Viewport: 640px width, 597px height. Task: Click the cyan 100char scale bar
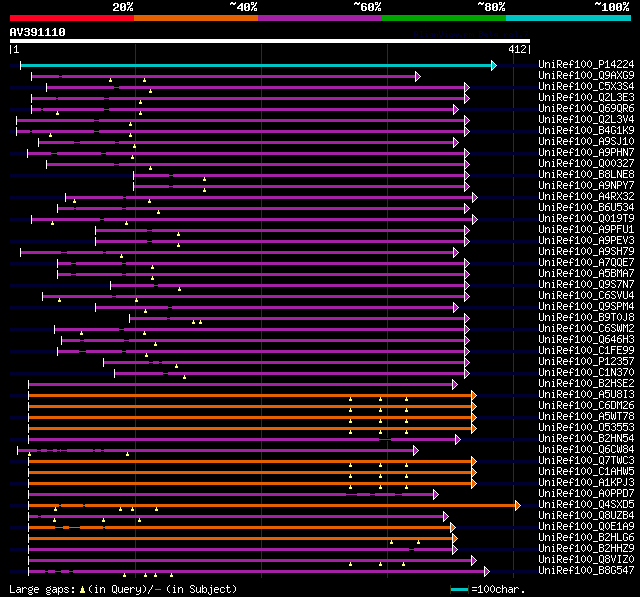459,589
